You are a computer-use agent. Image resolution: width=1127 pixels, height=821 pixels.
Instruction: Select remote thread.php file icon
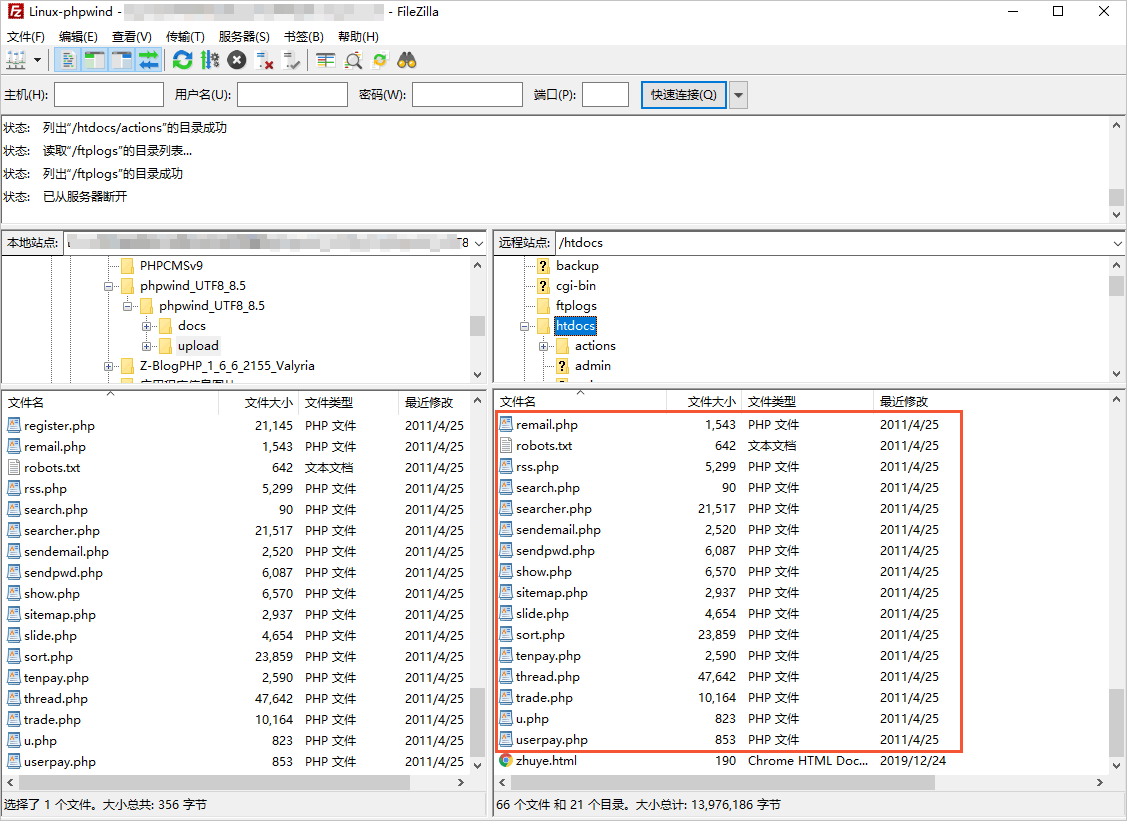[x=506, y=676]
